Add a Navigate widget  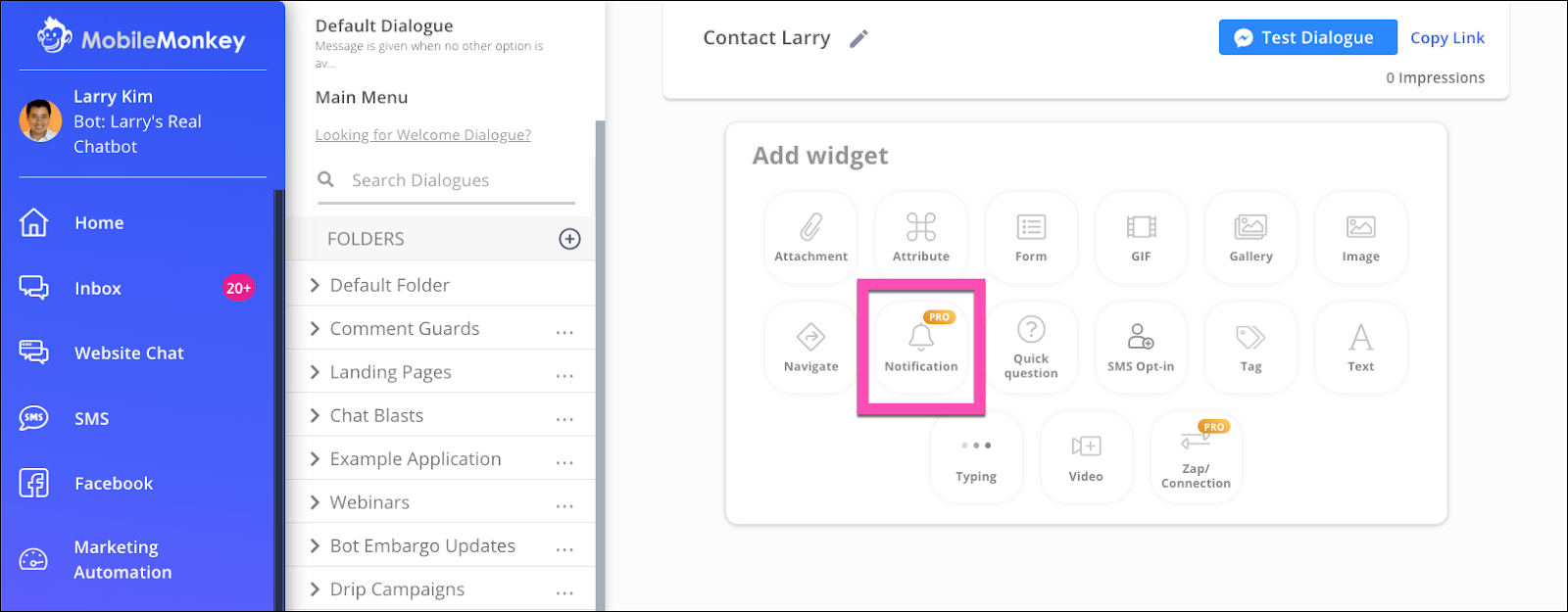click(809, 347)
